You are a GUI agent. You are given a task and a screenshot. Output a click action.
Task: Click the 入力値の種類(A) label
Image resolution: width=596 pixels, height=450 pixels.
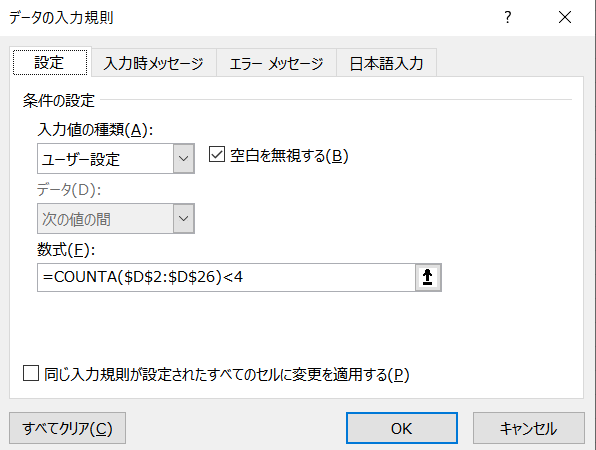point(95,130)
